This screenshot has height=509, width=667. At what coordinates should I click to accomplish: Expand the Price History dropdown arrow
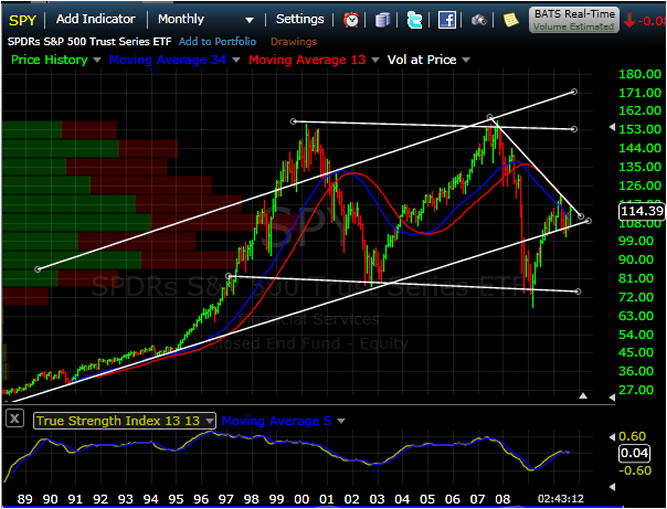tap(96, 60)
